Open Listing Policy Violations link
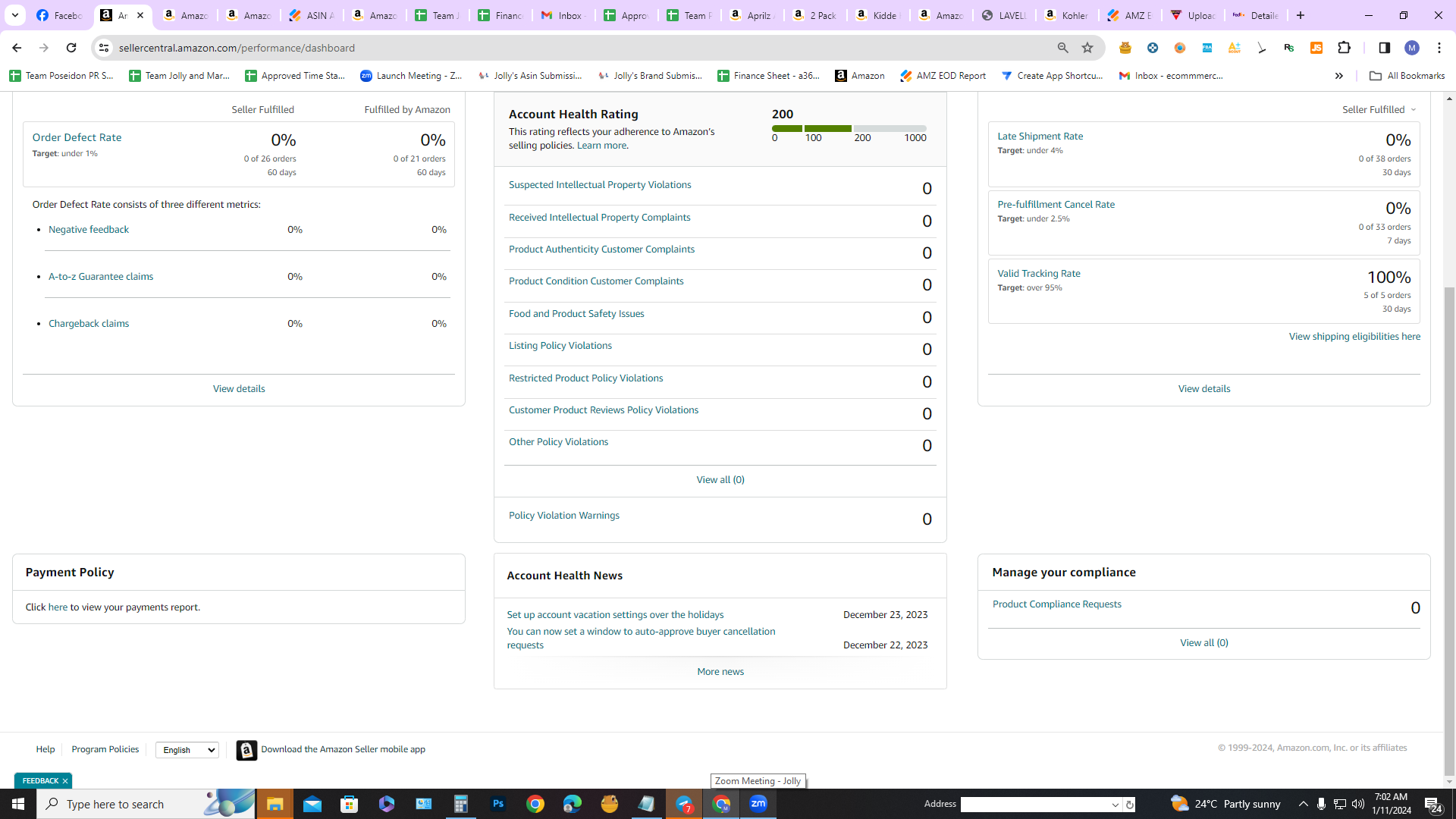Image resolution: width=1456 pixels, height=819 pixels. coord(560,346)
